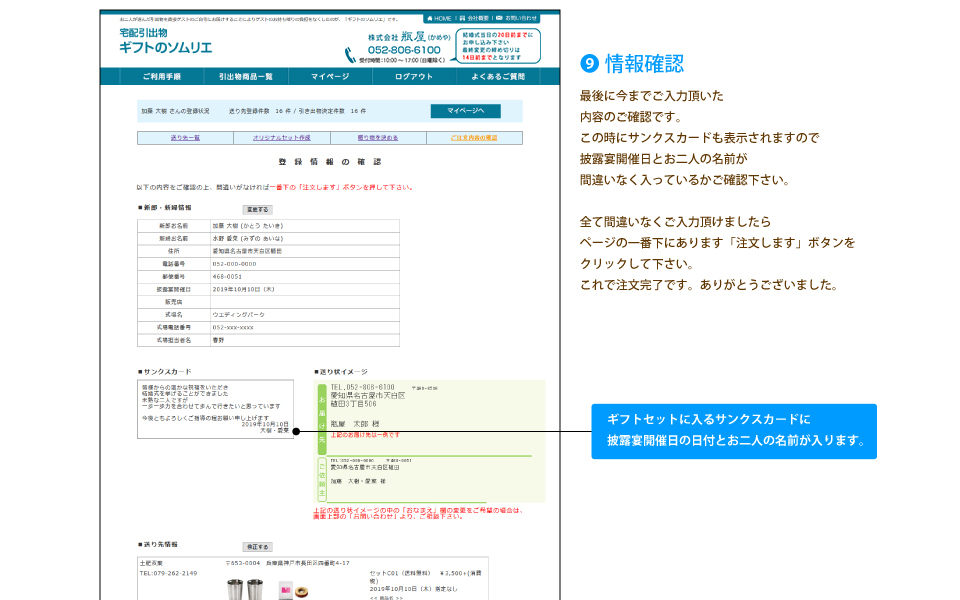The image size is (960, 600).
Task: Click the thank-you card message box
Action: pos(215,408)
